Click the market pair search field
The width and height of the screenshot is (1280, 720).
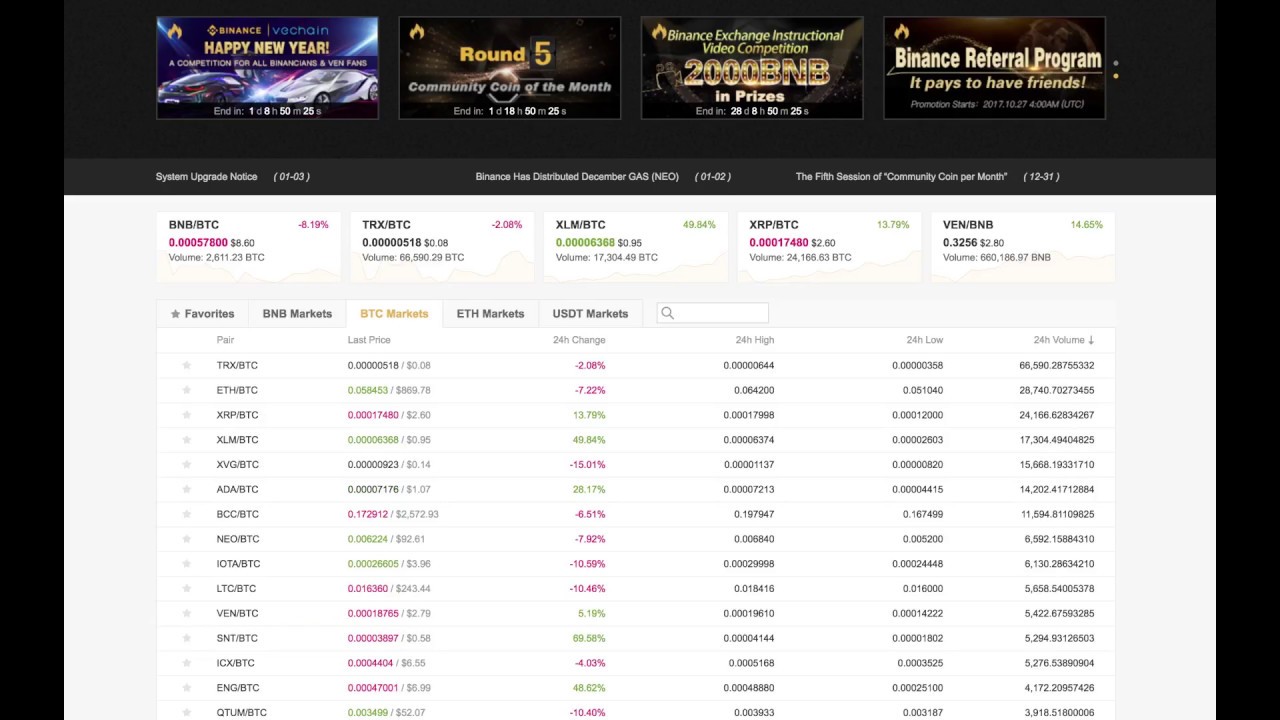point(712,313)
